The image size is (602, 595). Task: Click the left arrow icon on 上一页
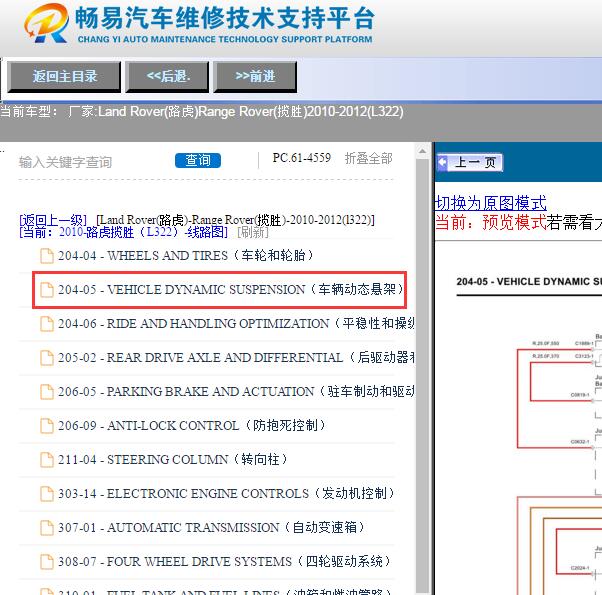click(442, 162)
